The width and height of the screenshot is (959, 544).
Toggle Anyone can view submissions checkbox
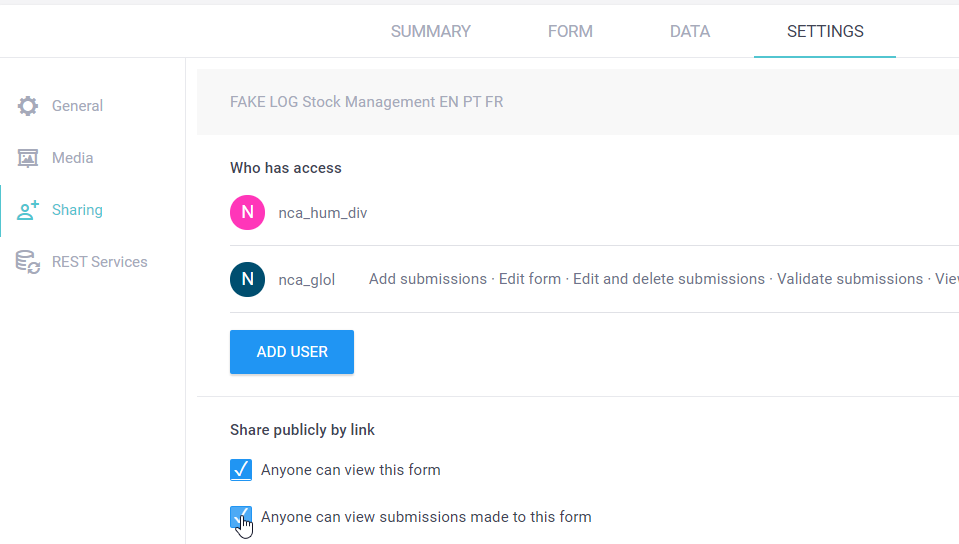coord(241,517)
